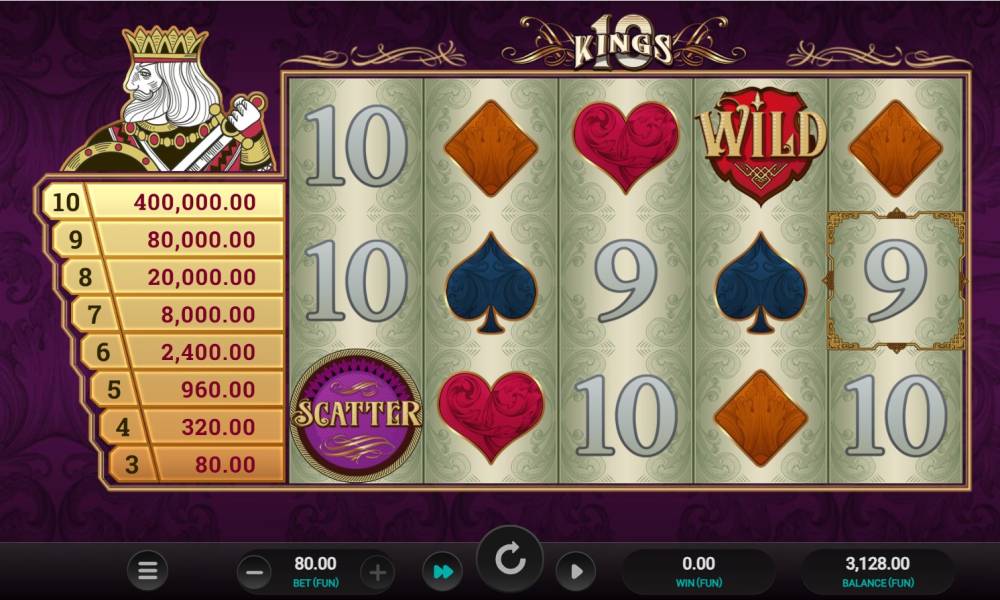
Task: Start autoplay with the play button
Action: 575,571
